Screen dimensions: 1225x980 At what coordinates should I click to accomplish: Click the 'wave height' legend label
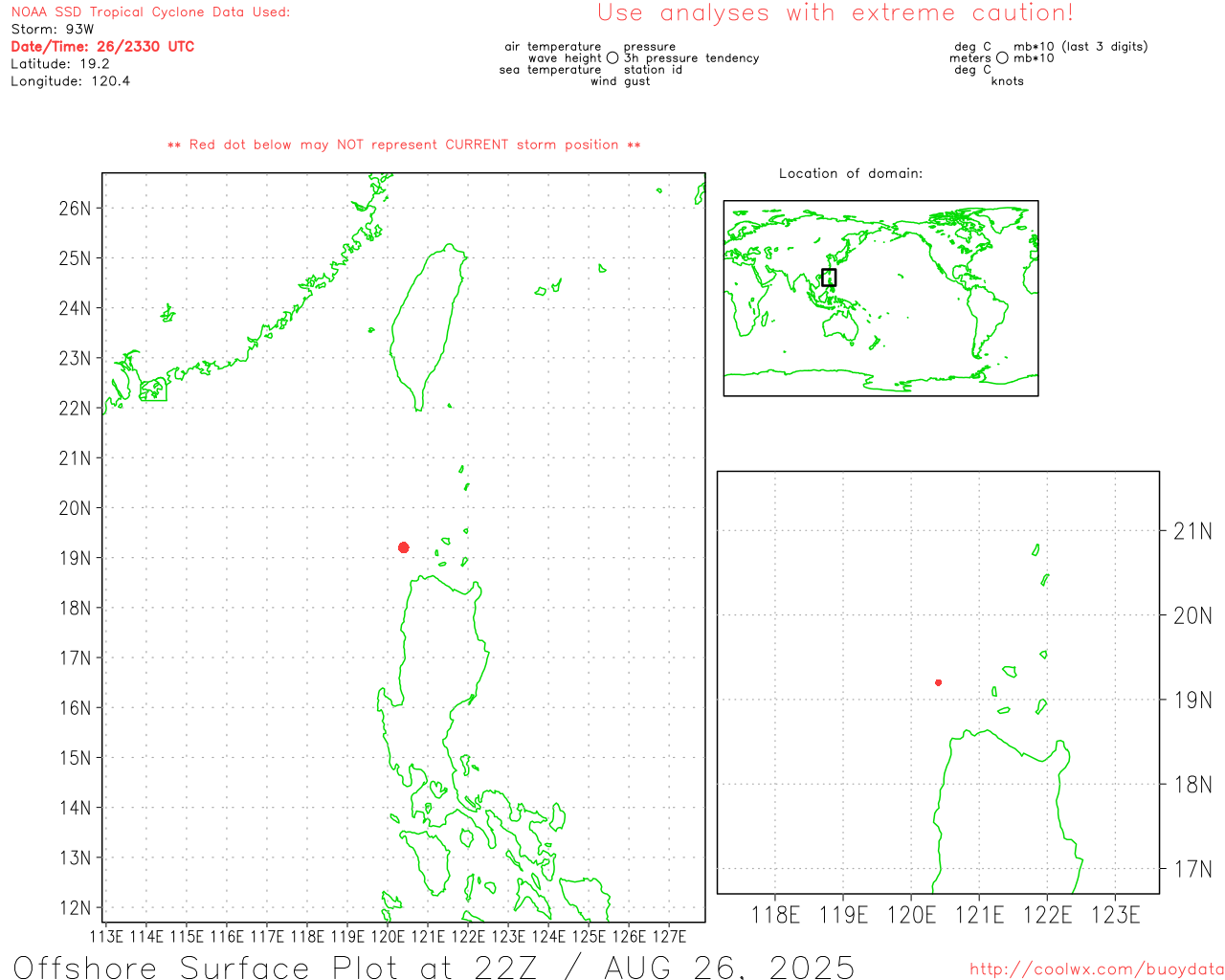pyautogui.click(x=565, y=58)
